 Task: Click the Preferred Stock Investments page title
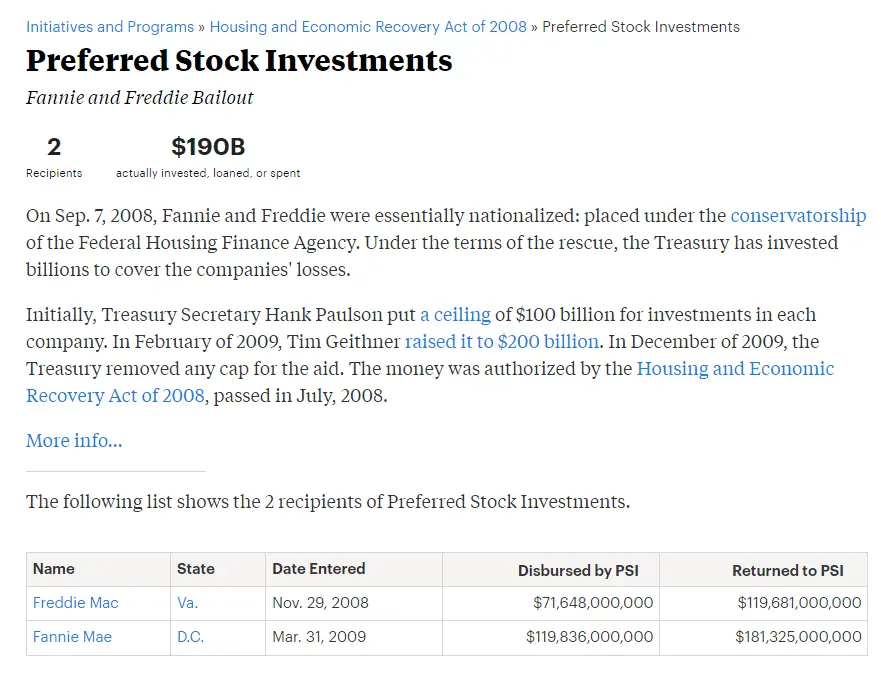[239, 60]
